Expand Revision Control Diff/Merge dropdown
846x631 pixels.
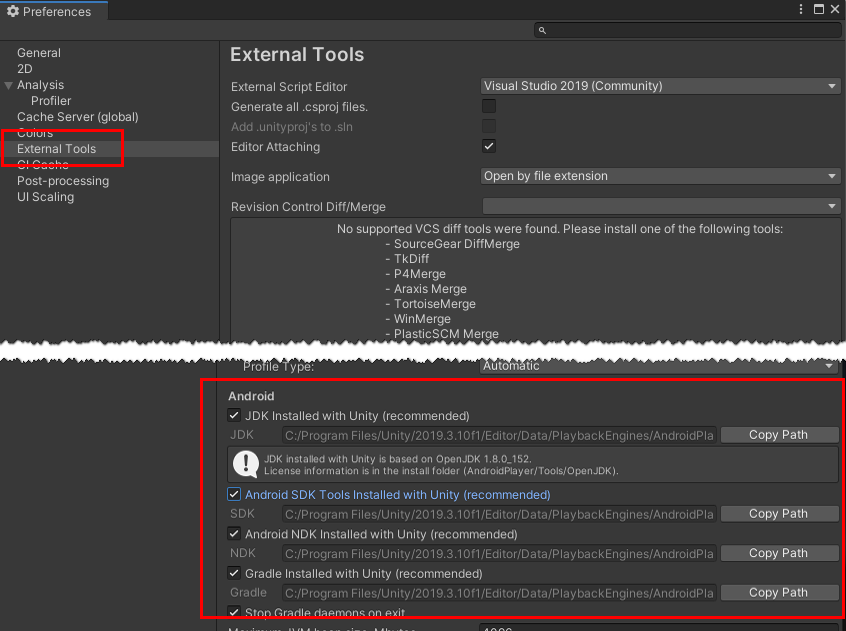click(660, 206)
